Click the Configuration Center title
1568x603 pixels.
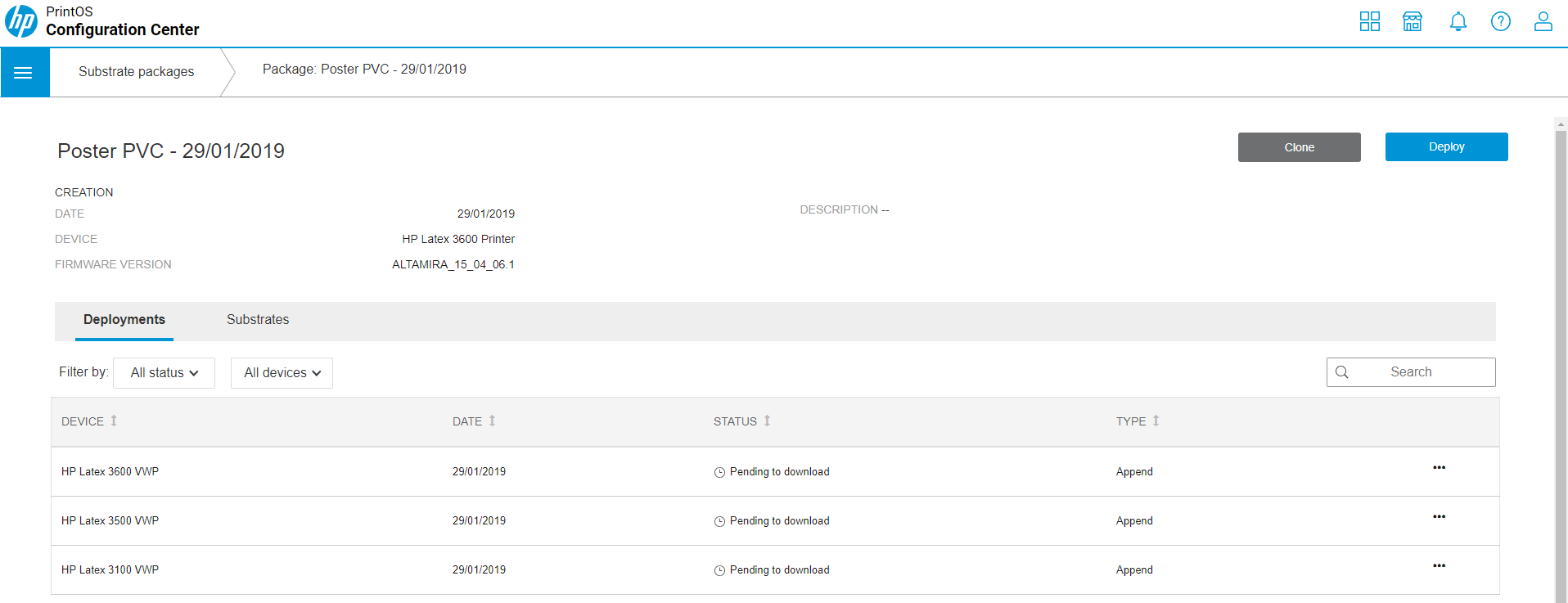[x=123, y=29]
